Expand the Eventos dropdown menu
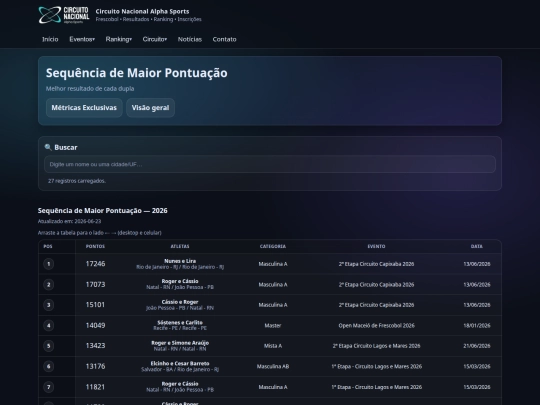The width and height of the screenshot is (540, 405). coord(82,39)
